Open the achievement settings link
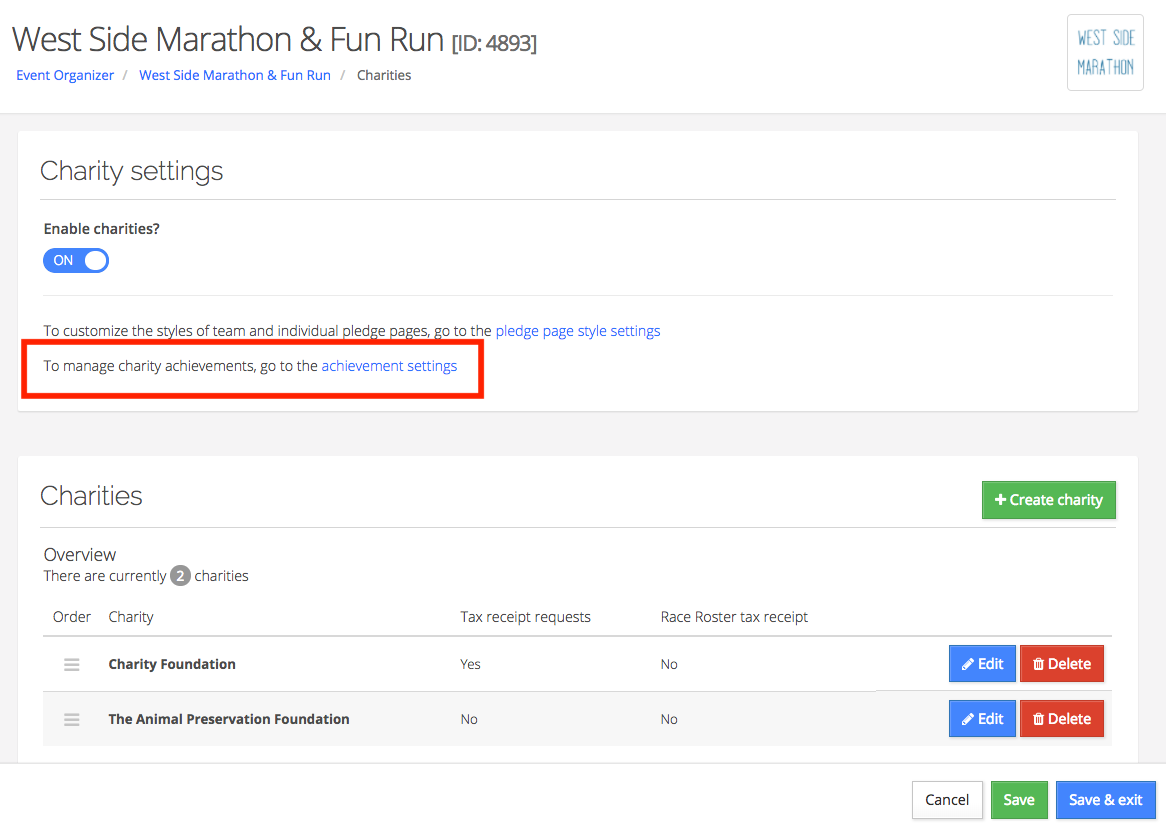The image size is (1166, 831). [389, 366]
